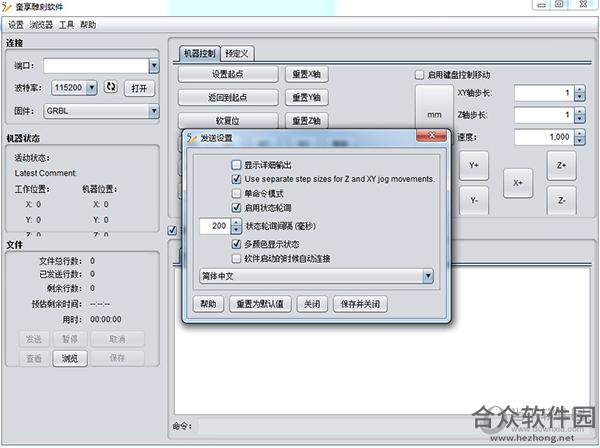
Task: Click the 用时 00:00:00 elapsed time value
Action: pos(106,319)
